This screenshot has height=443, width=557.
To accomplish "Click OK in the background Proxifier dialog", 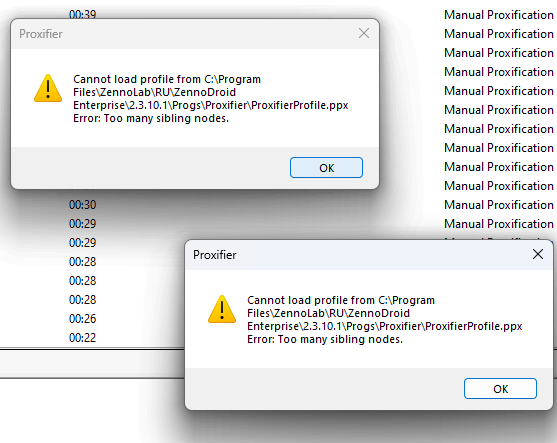I will [326, 168].
